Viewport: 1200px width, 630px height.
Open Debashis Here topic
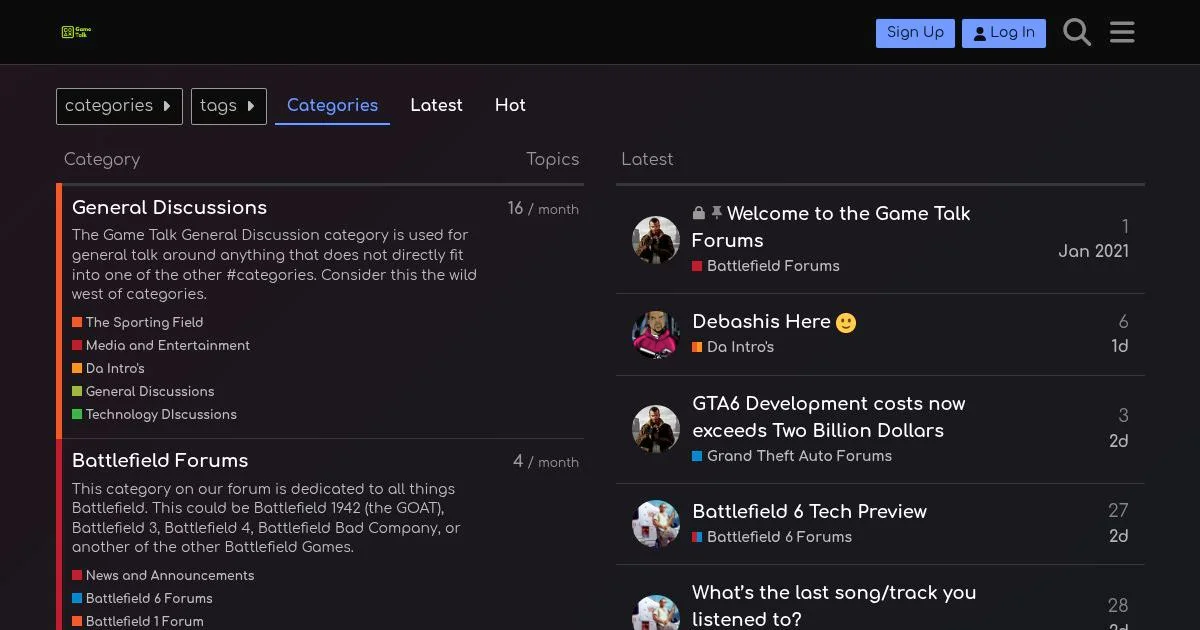762,322
